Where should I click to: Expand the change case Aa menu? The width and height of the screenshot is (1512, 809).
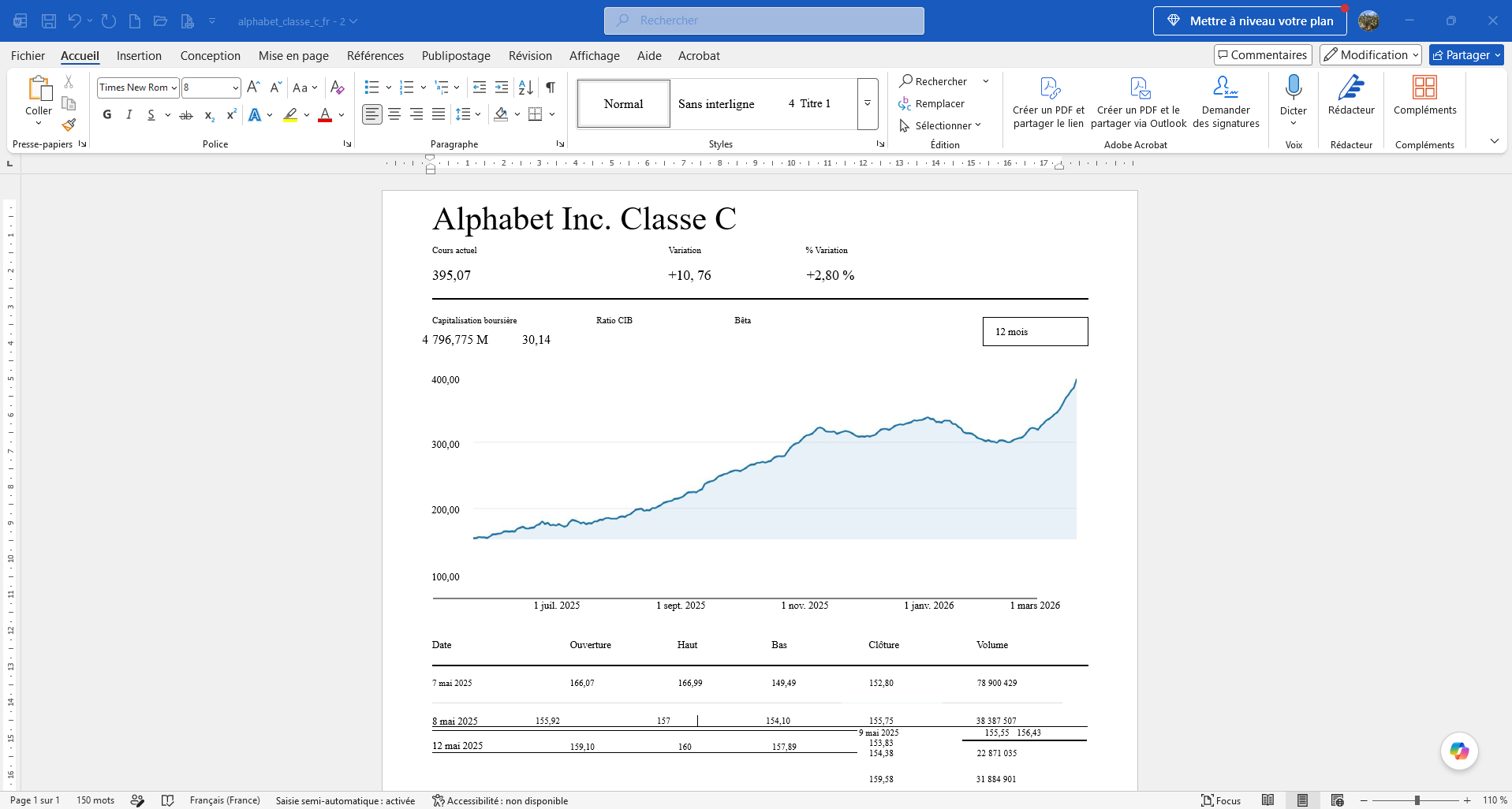point(305,88)
